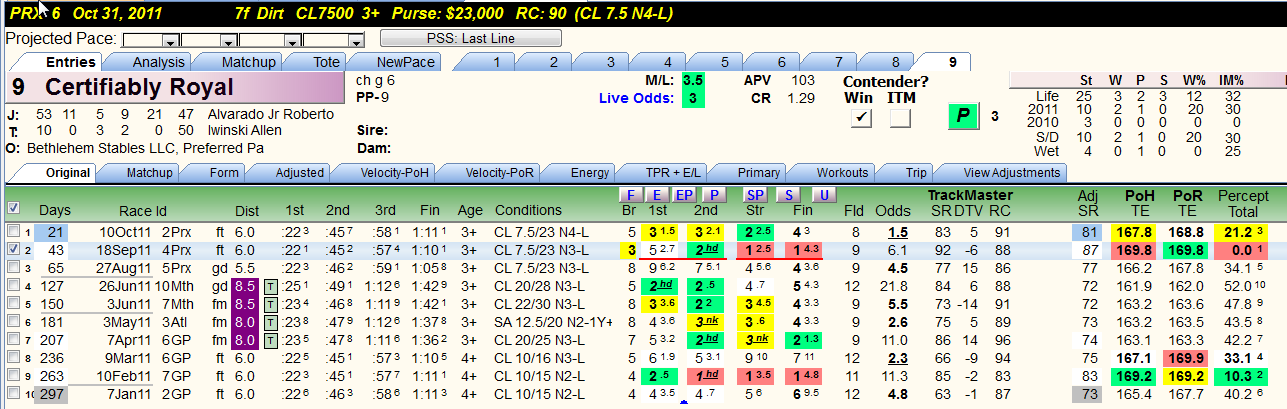Click the Conditions column header
The height and width of the screenshot is (409, 1287).
tap(528, 210)
